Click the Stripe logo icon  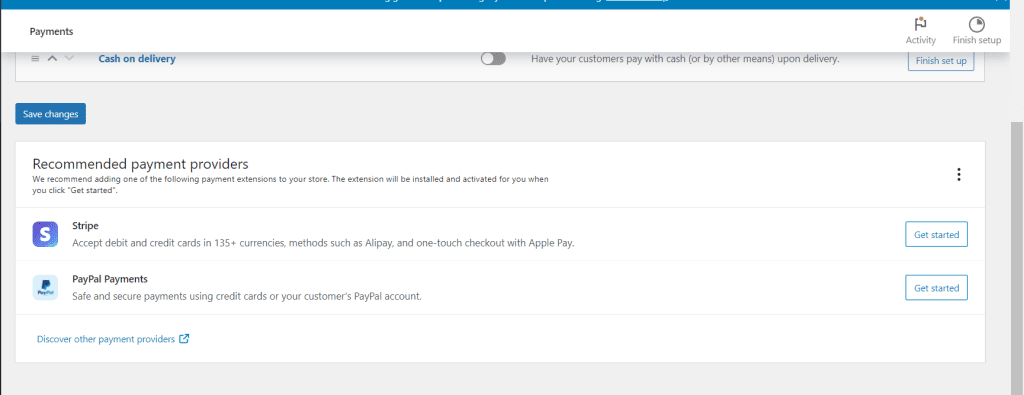click(45, 234)
